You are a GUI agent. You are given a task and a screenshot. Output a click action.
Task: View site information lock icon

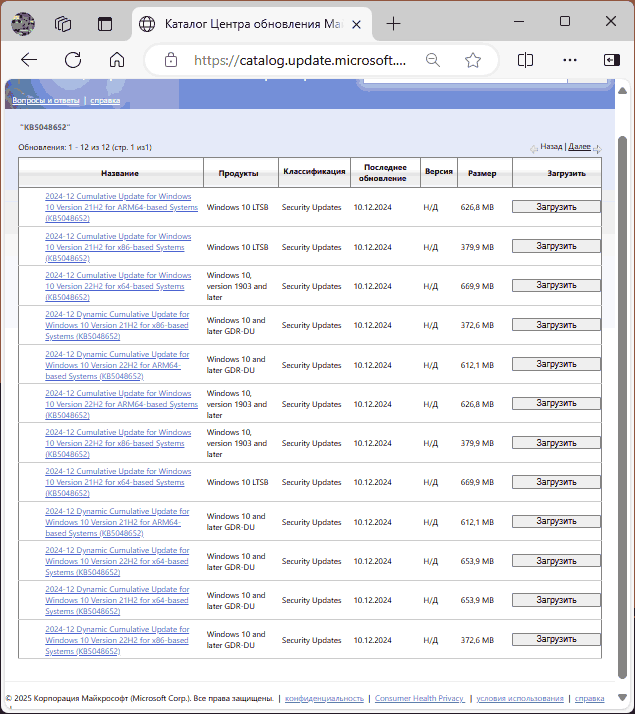[x=171, y=60]
